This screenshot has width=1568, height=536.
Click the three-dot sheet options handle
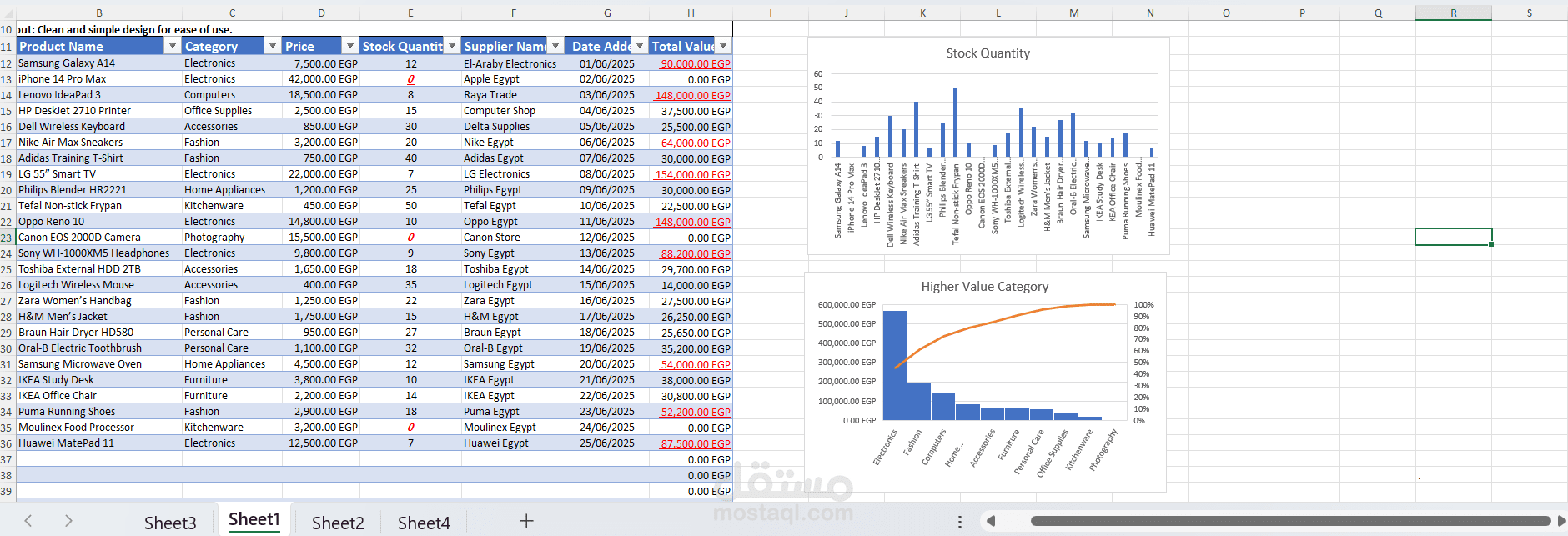[x=959, y=522]
